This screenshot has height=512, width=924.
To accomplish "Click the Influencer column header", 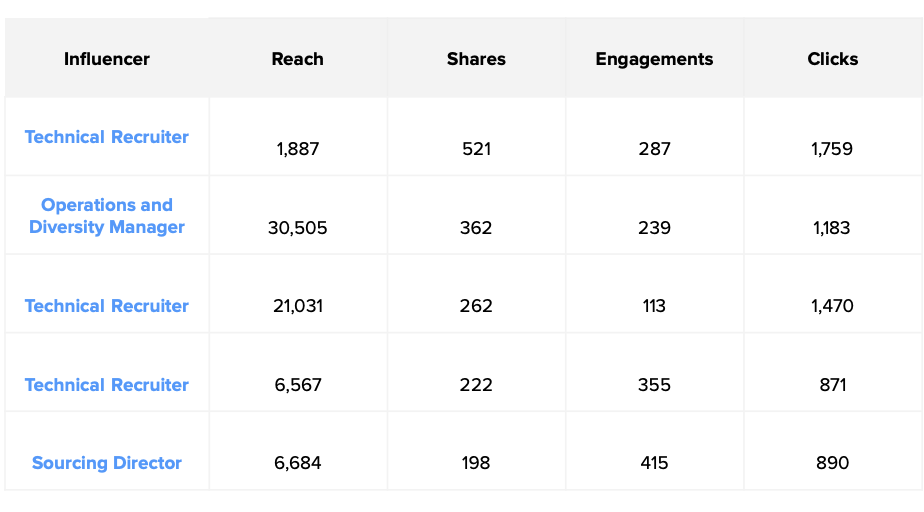I will [x=107, y=59].
